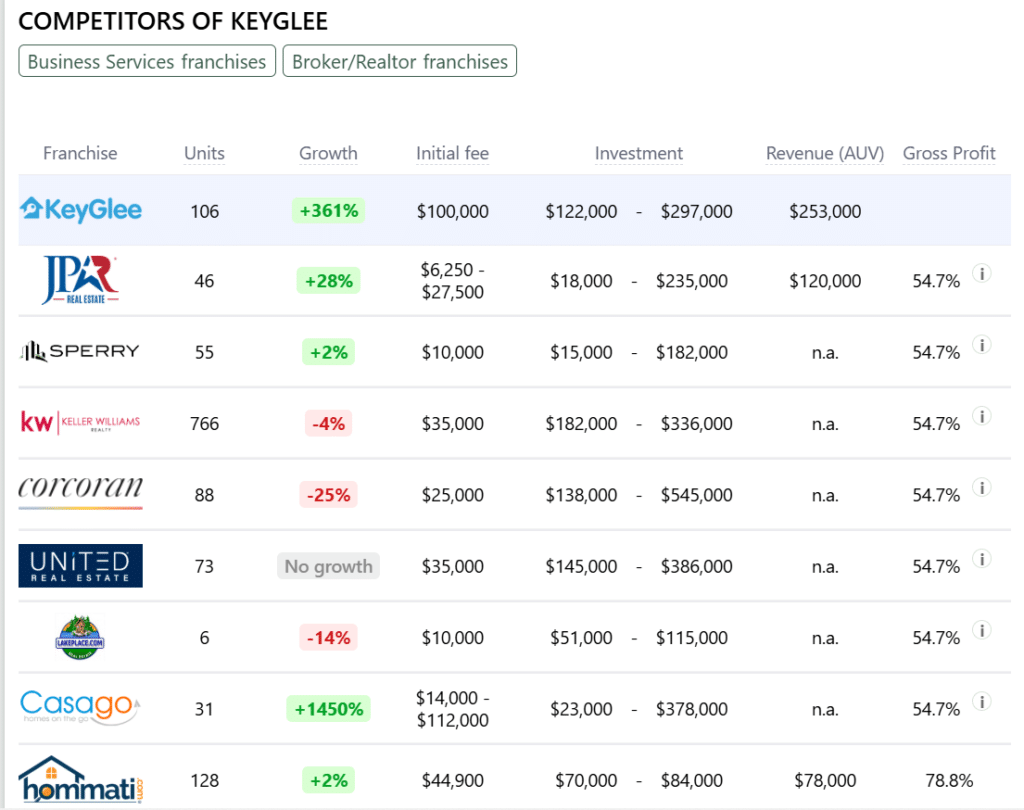
Task: Open the Sperry franchise logo
Action: [80, 351]
